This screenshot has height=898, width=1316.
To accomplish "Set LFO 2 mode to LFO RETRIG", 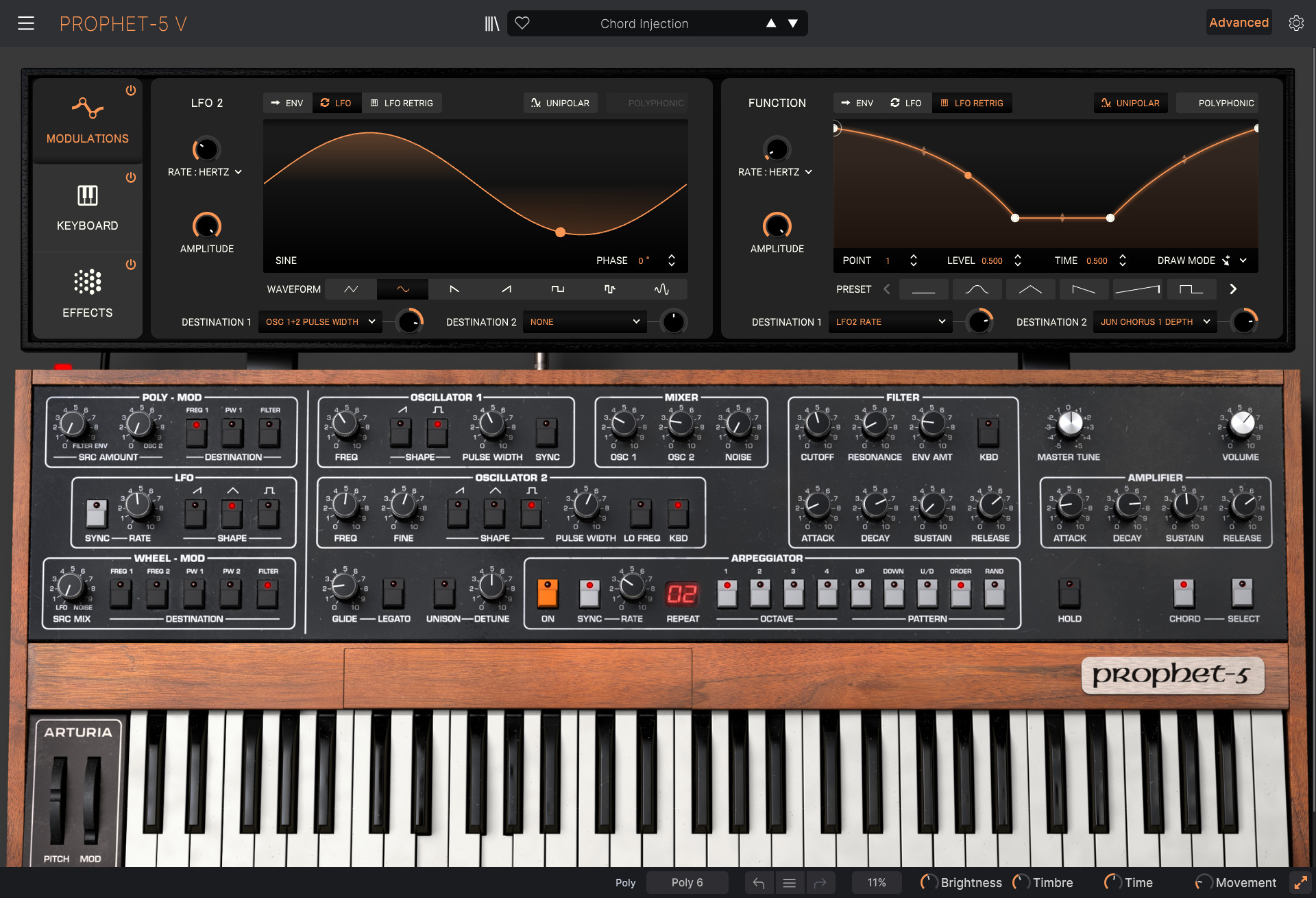I will pos(402,103).
